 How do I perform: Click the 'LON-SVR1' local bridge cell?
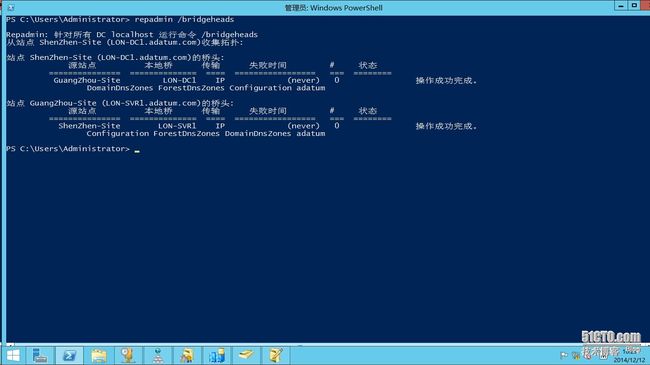coord(177,126)
